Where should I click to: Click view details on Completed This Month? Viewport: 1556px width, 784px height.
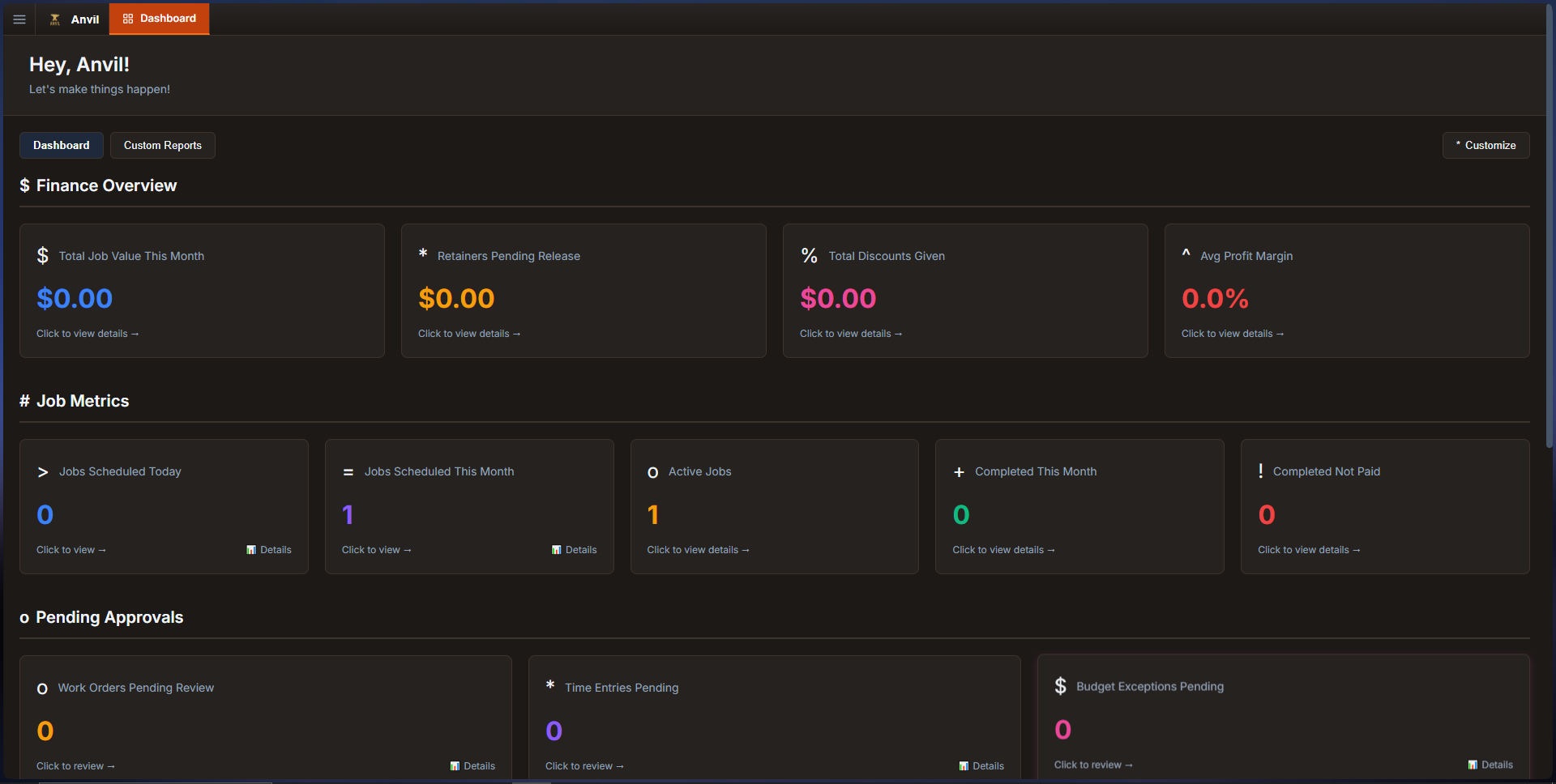pyautogui.click(x=1004, y=549)
